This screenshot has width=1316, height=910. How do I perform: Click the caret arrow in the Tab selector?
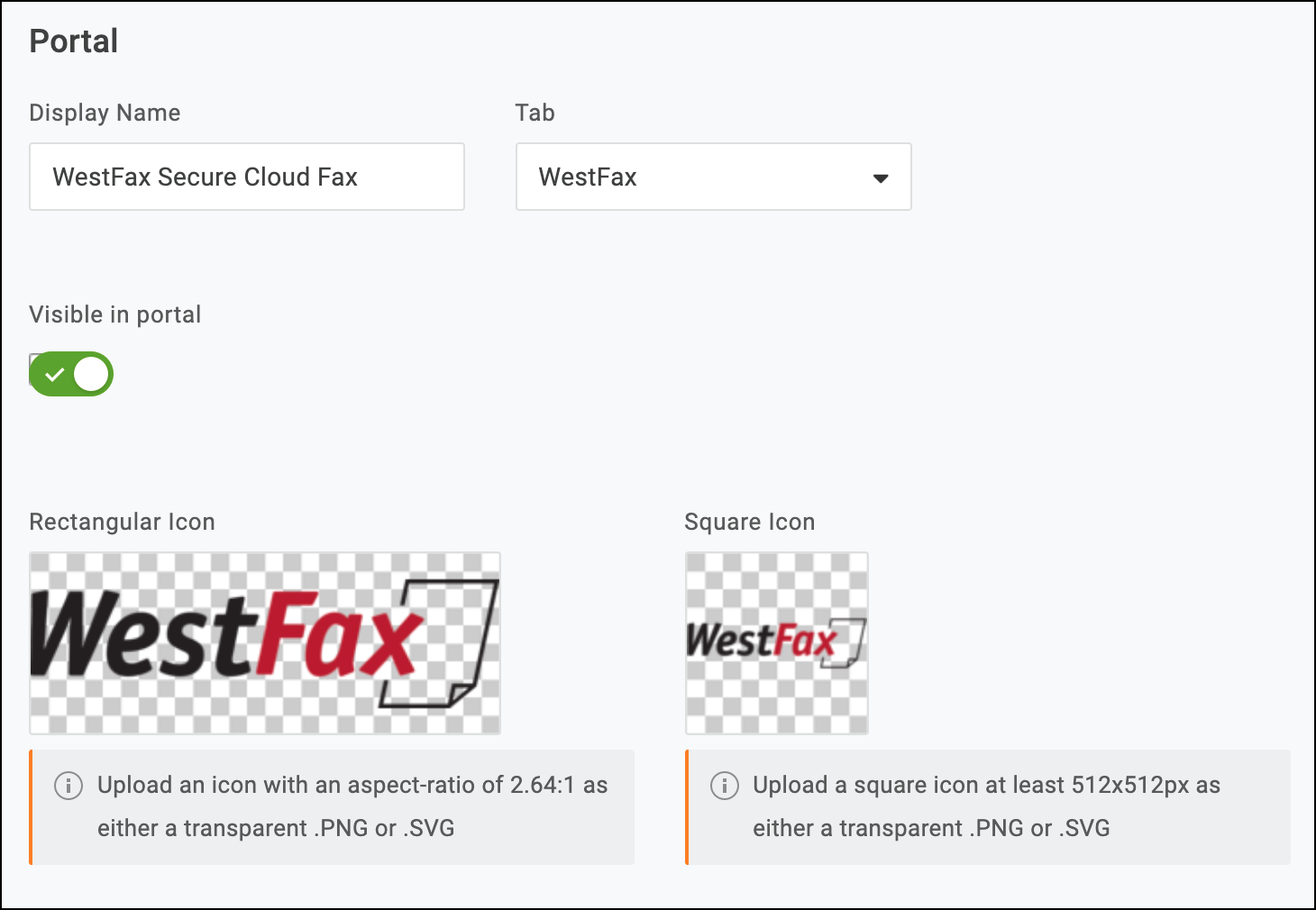881,178
